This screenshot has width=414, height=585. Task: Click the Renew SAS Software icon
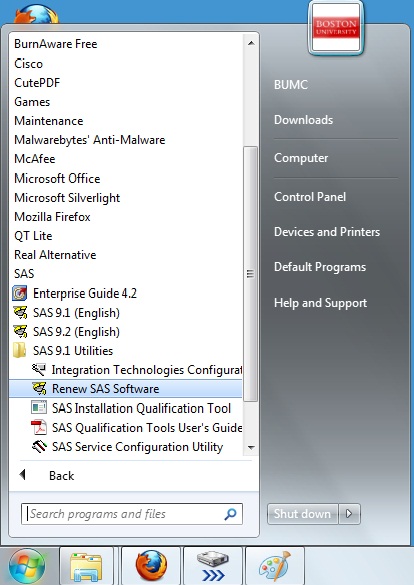[39, 389]
